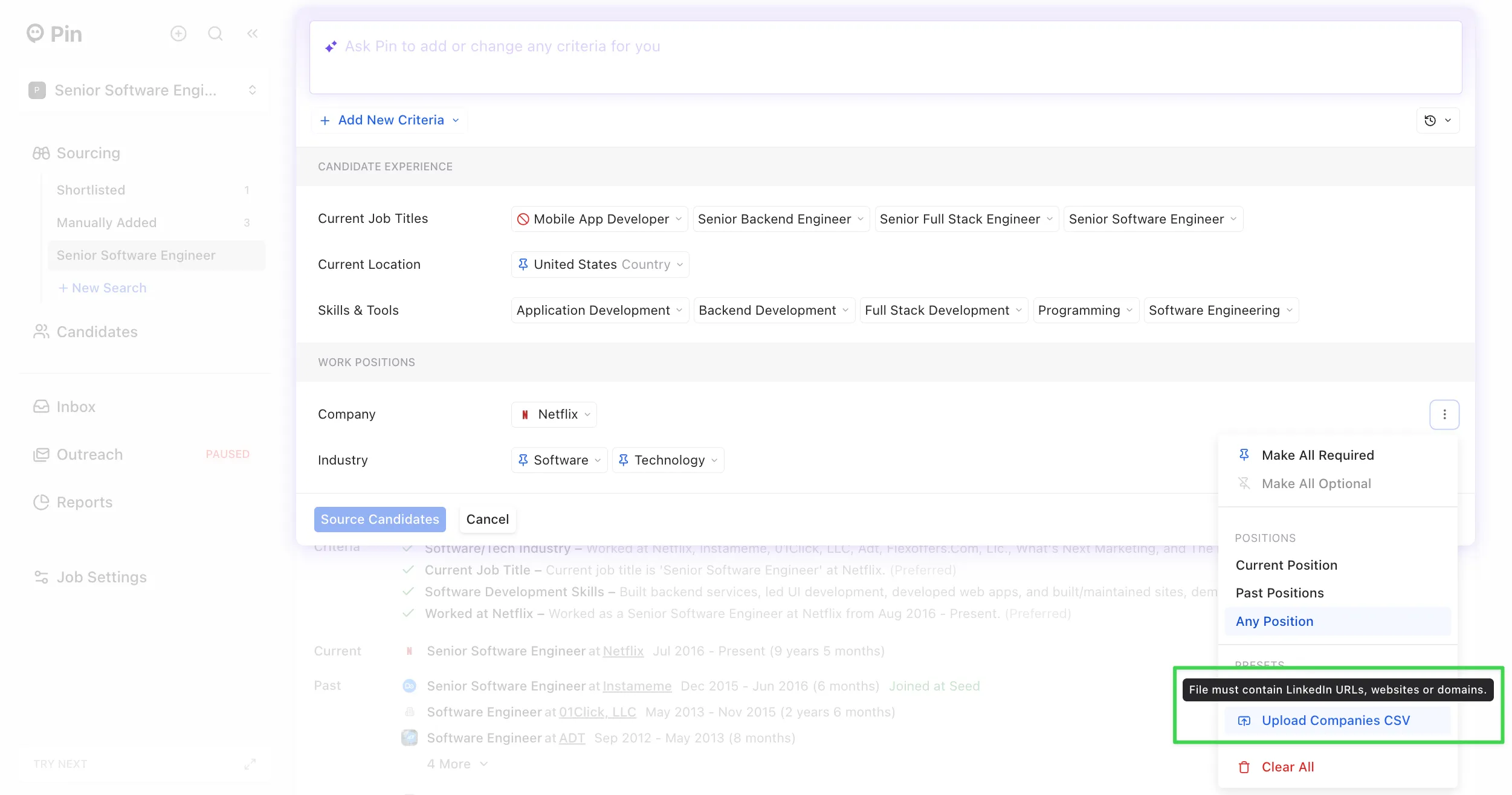
Task: Click the unpin icon beside Make All Optional
Action: pos(1244,483)
